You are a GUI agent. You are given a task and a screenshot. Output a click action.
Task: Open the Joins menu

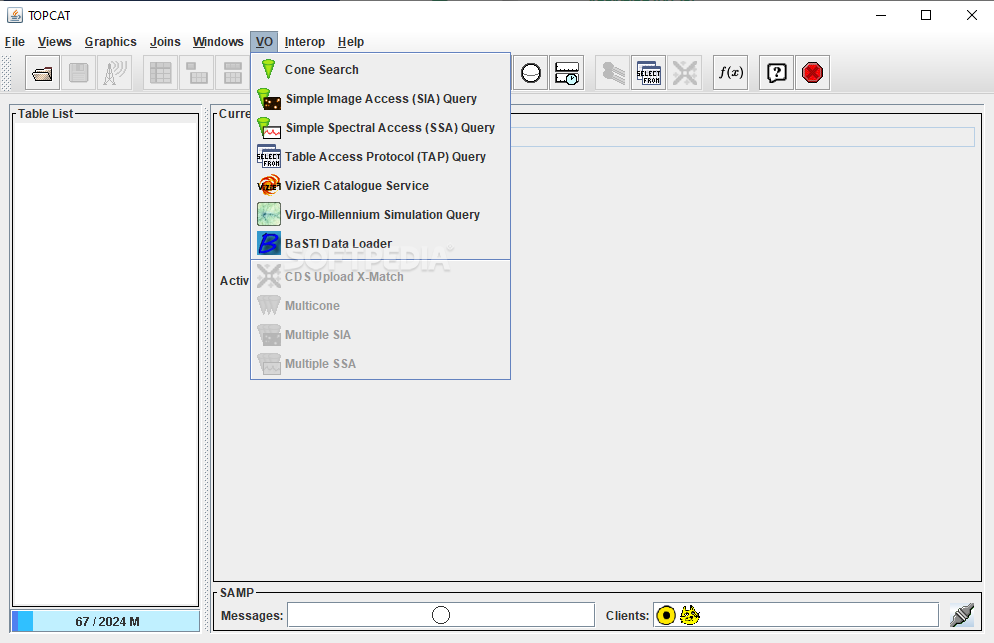click(x=165, y=42)
